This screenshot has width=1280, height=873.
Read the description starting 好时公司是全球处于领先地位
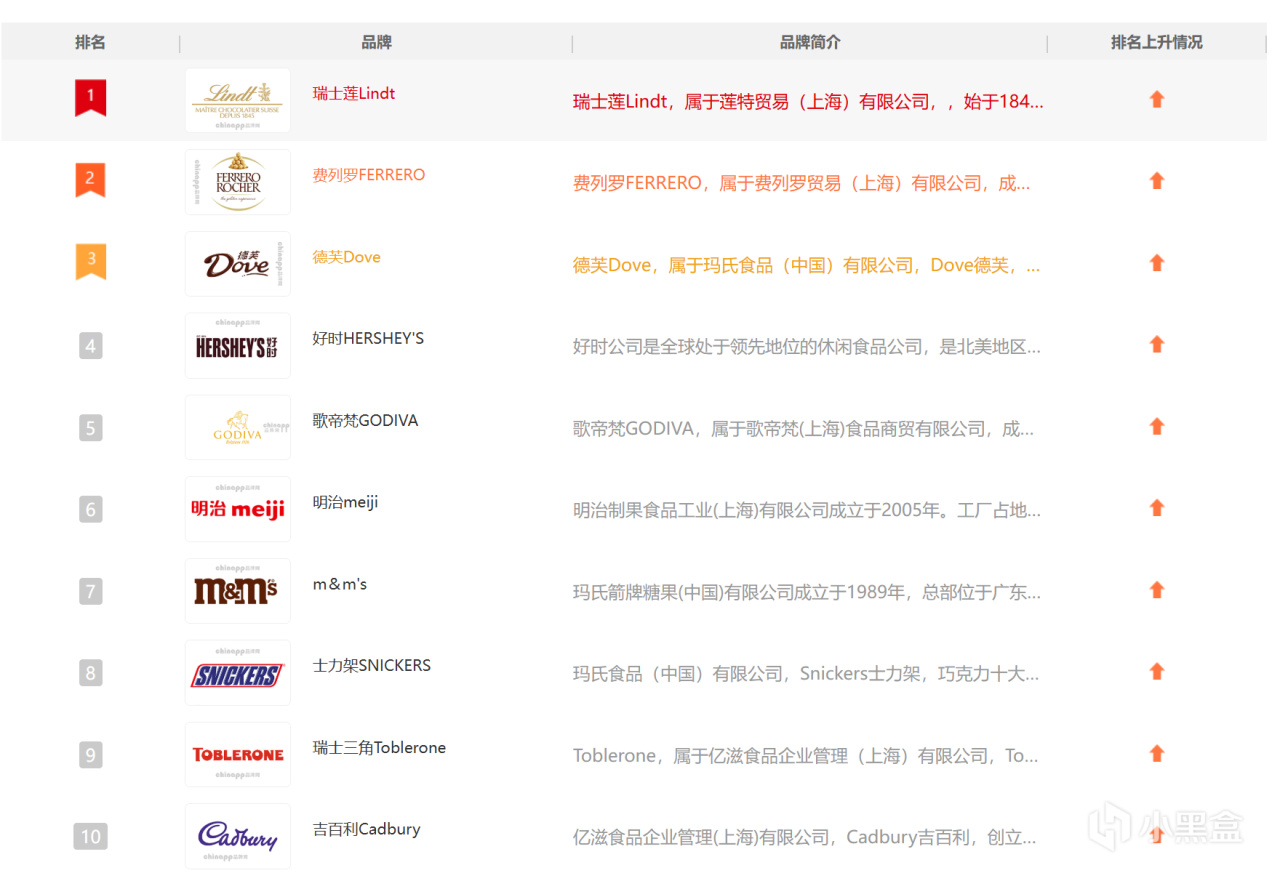[806, 347]
